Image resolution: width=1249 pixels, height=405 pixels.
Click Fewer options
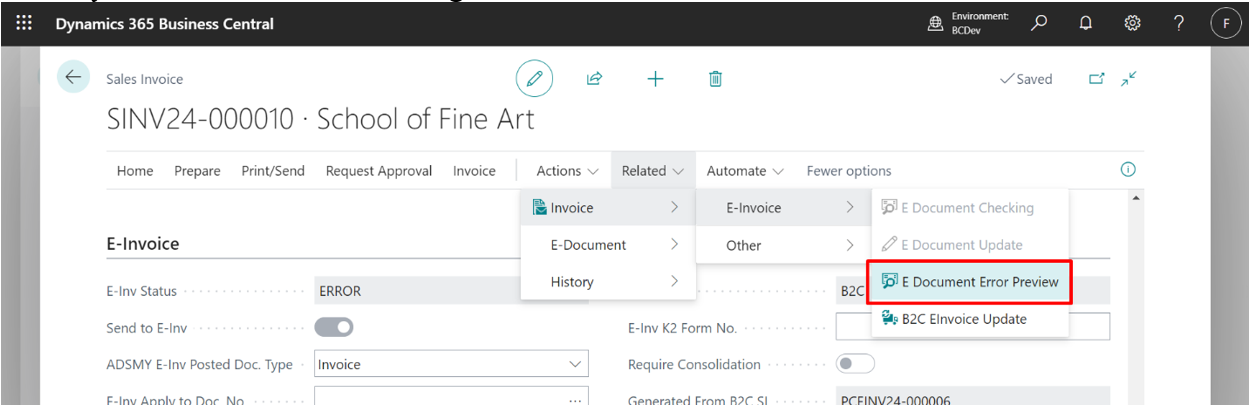coord(849,171)
